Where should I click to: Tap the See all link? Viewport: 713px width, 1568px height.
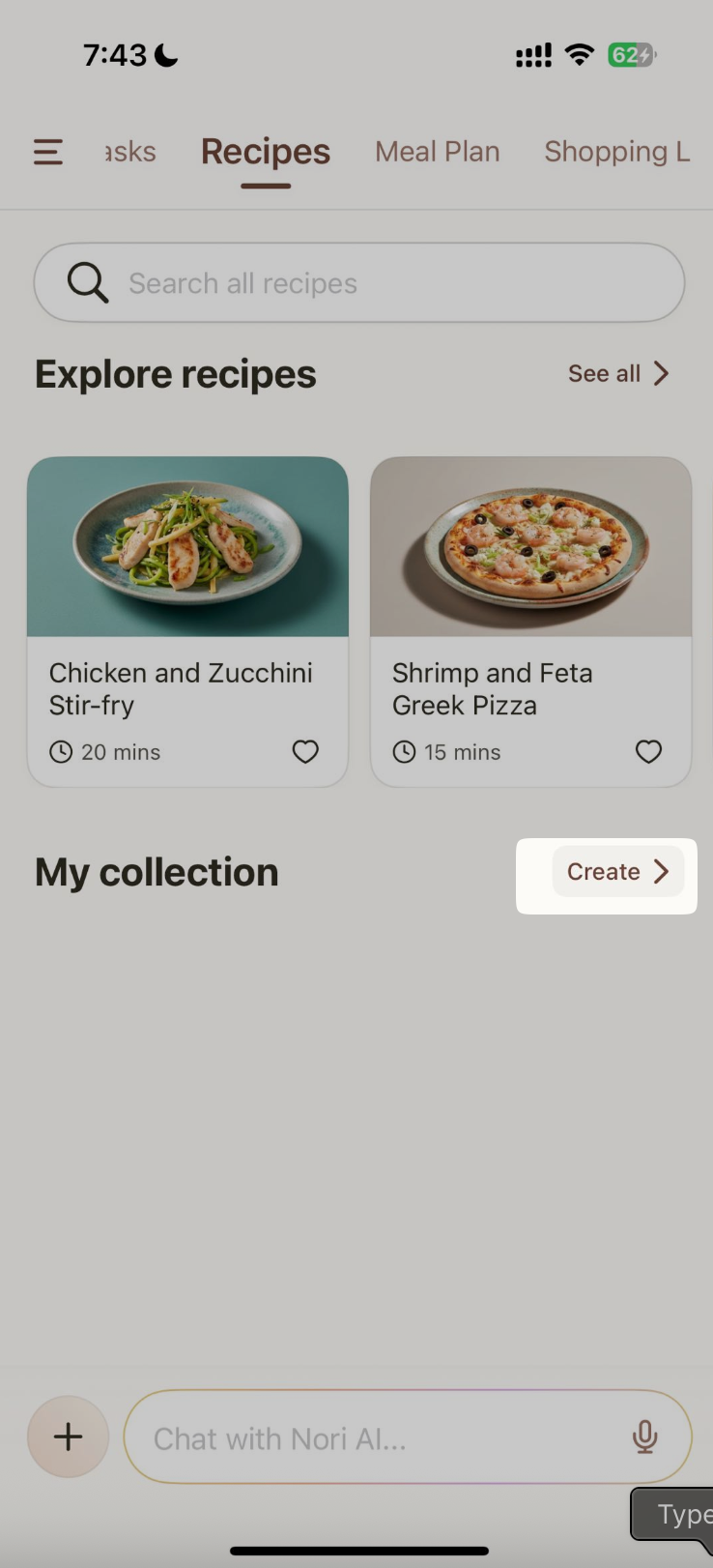click(604, 374)
